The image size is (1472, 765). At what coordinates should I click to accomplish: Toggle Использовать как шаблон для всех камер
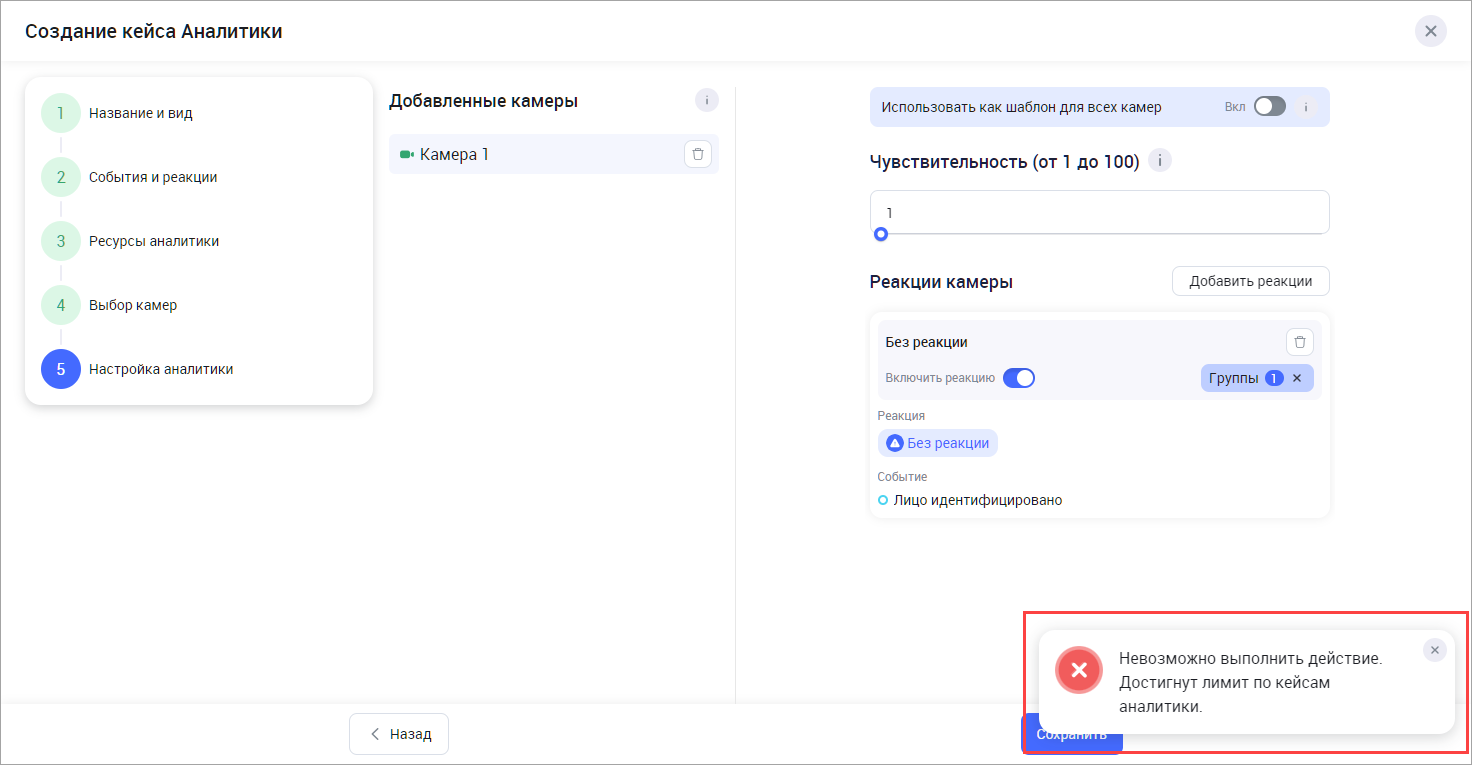(x=1269, y=106)
